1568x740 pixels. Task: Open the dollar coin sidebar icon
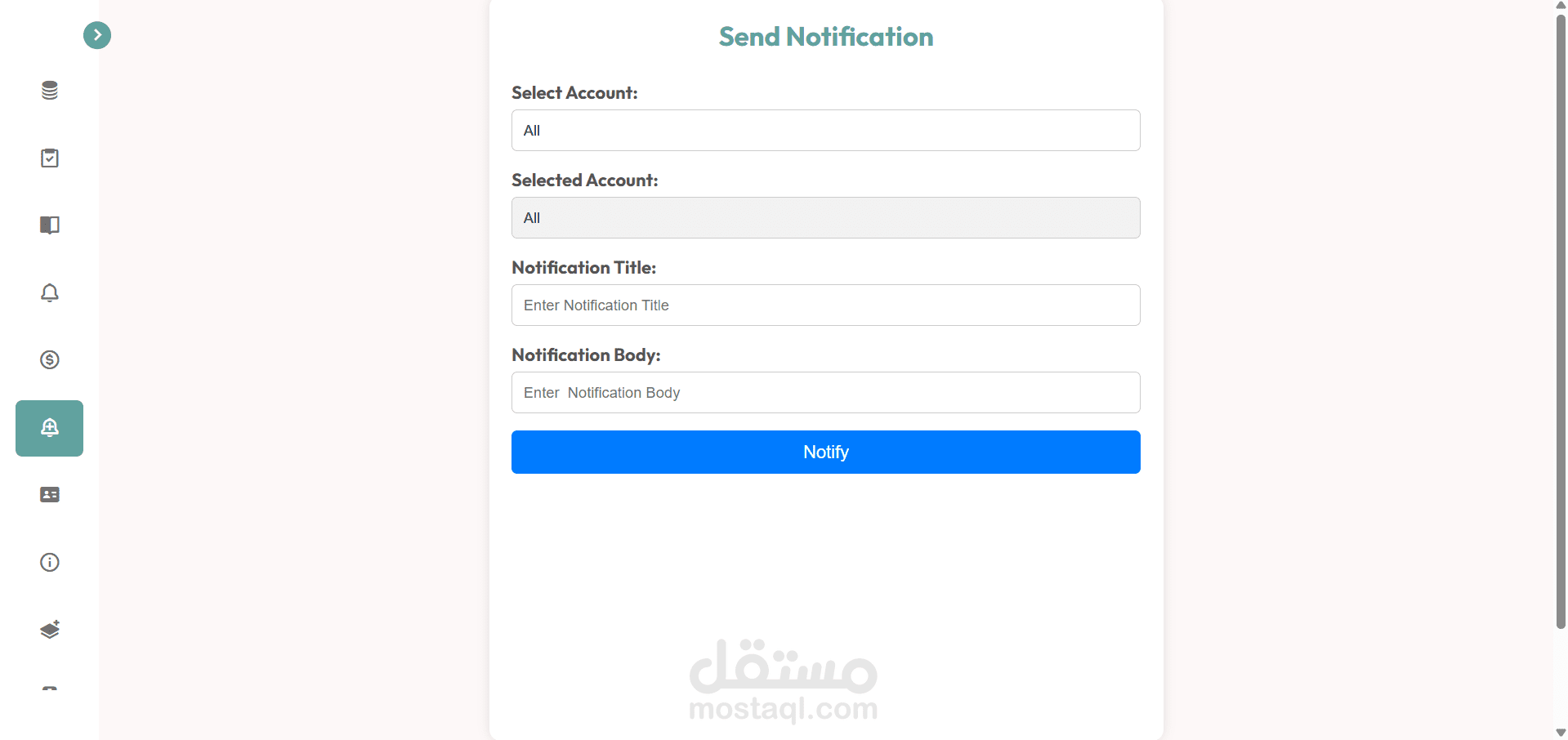coord(50,359)
